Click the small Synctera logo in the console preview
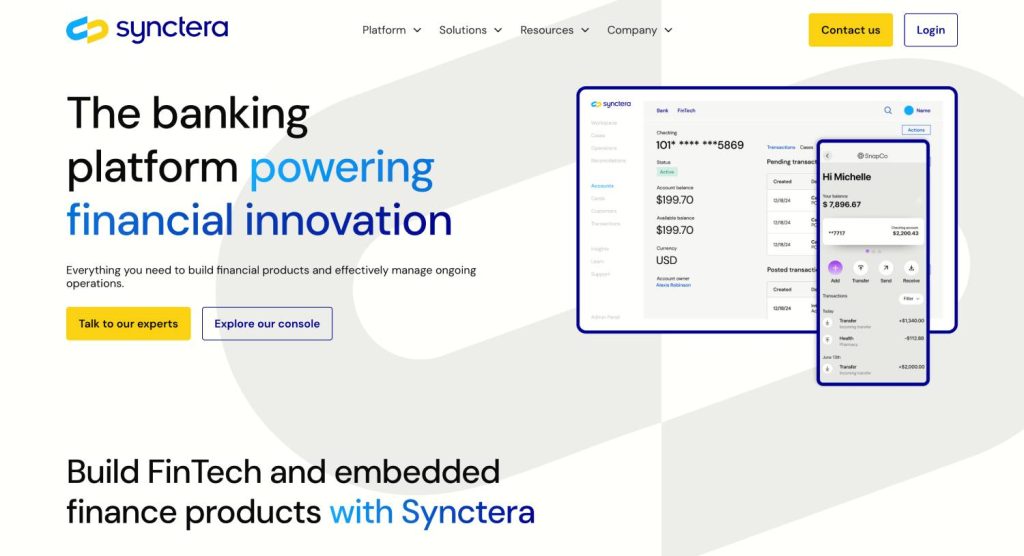Viewport: 1024px width, 556px height. coord(611,104)
